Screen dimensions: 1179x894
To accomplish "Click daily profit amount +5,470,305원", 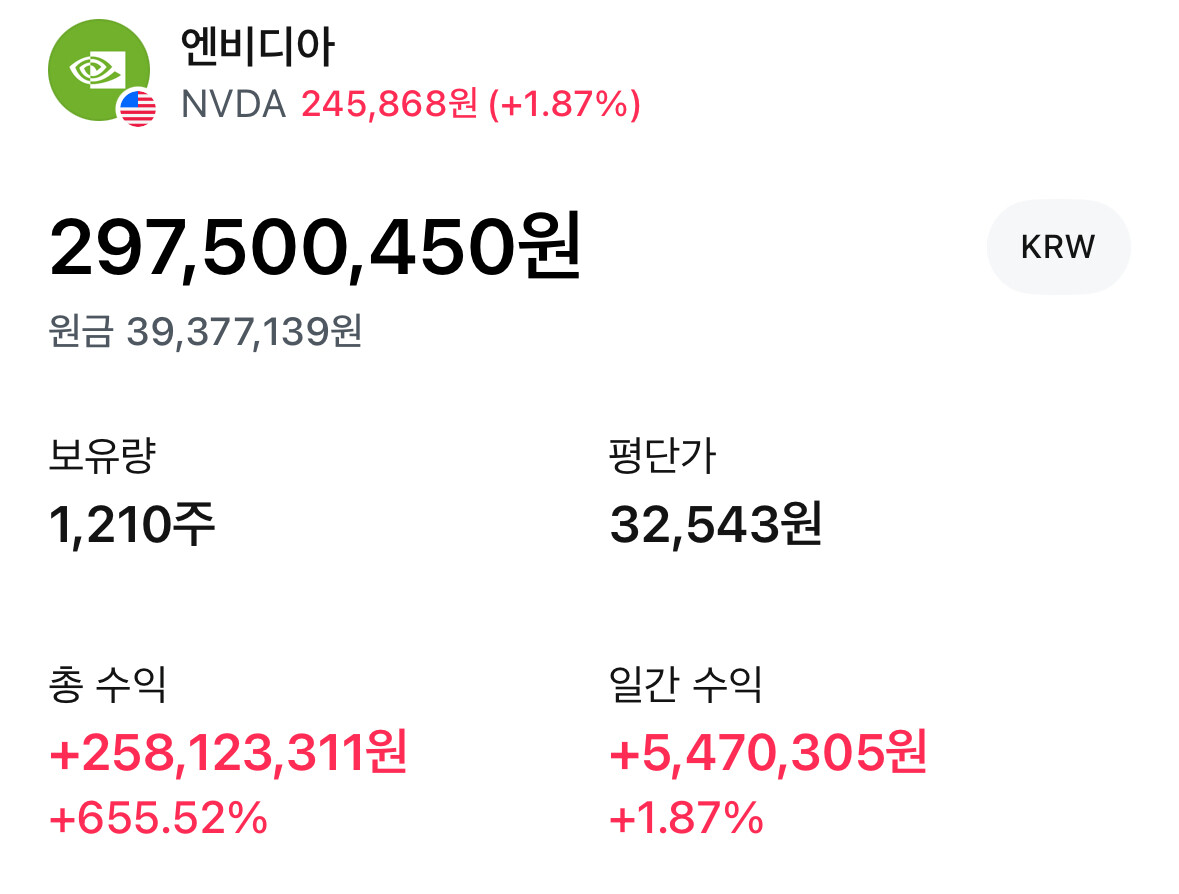I will [768, 752].
